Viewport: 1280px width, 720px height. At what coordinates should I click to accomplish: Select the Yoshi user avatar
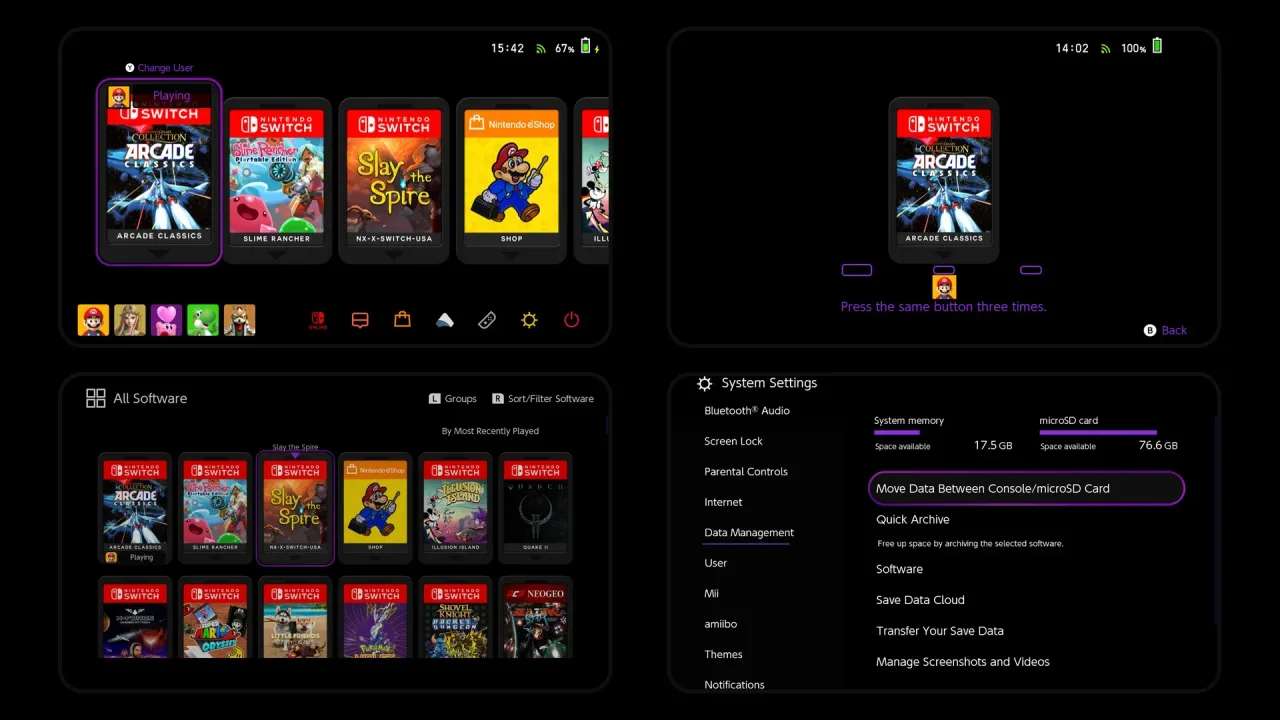coord(203,320)
